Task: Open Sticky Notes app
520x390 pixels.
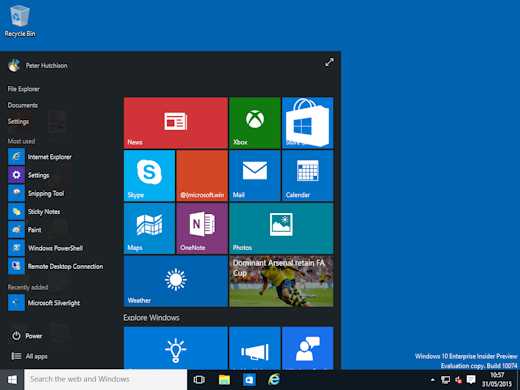Action: point(34,212)
